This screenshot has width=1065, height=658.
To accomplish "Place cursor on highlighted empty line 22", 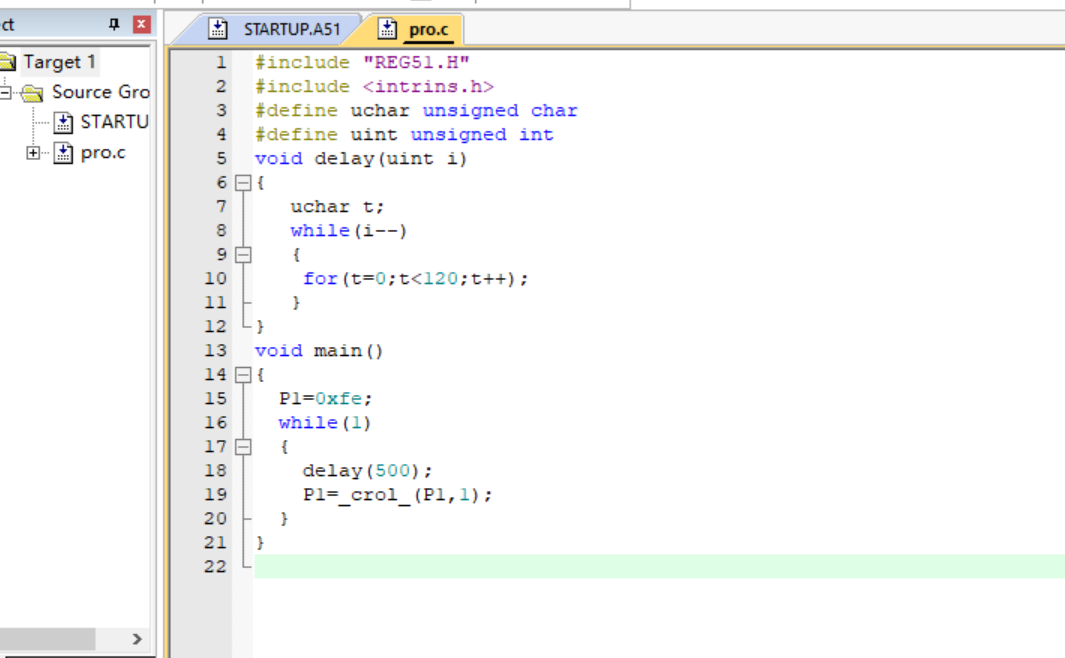I will (x=659, y=566).
